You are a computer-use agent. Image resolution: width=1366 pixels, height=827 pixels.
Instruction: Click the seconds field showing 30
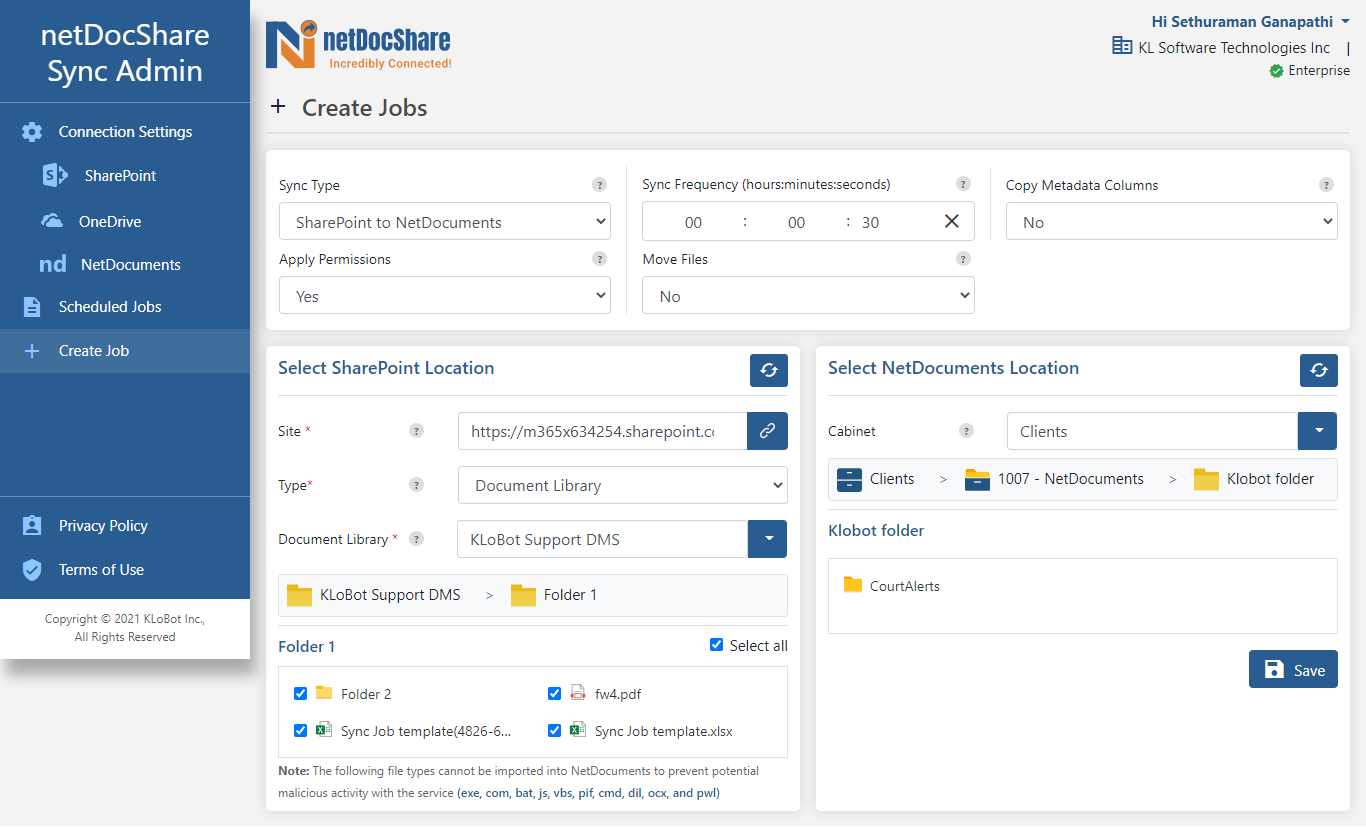(870, 222)
